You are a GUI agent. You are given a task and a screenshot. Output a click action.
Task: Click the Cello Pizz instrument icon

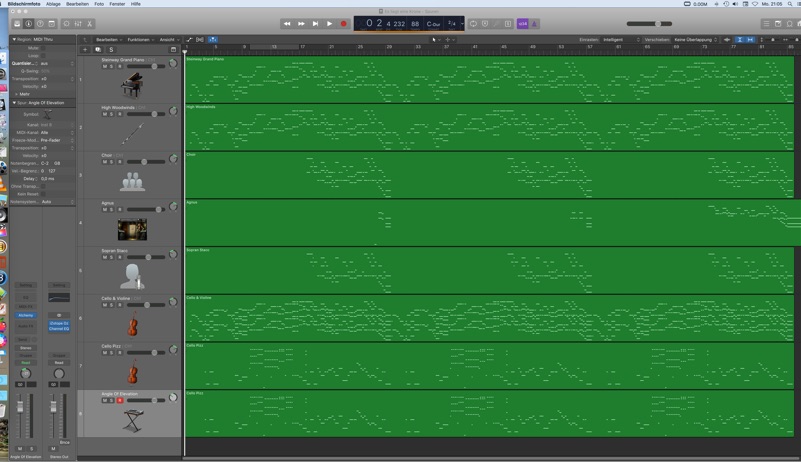coord(133,372)
